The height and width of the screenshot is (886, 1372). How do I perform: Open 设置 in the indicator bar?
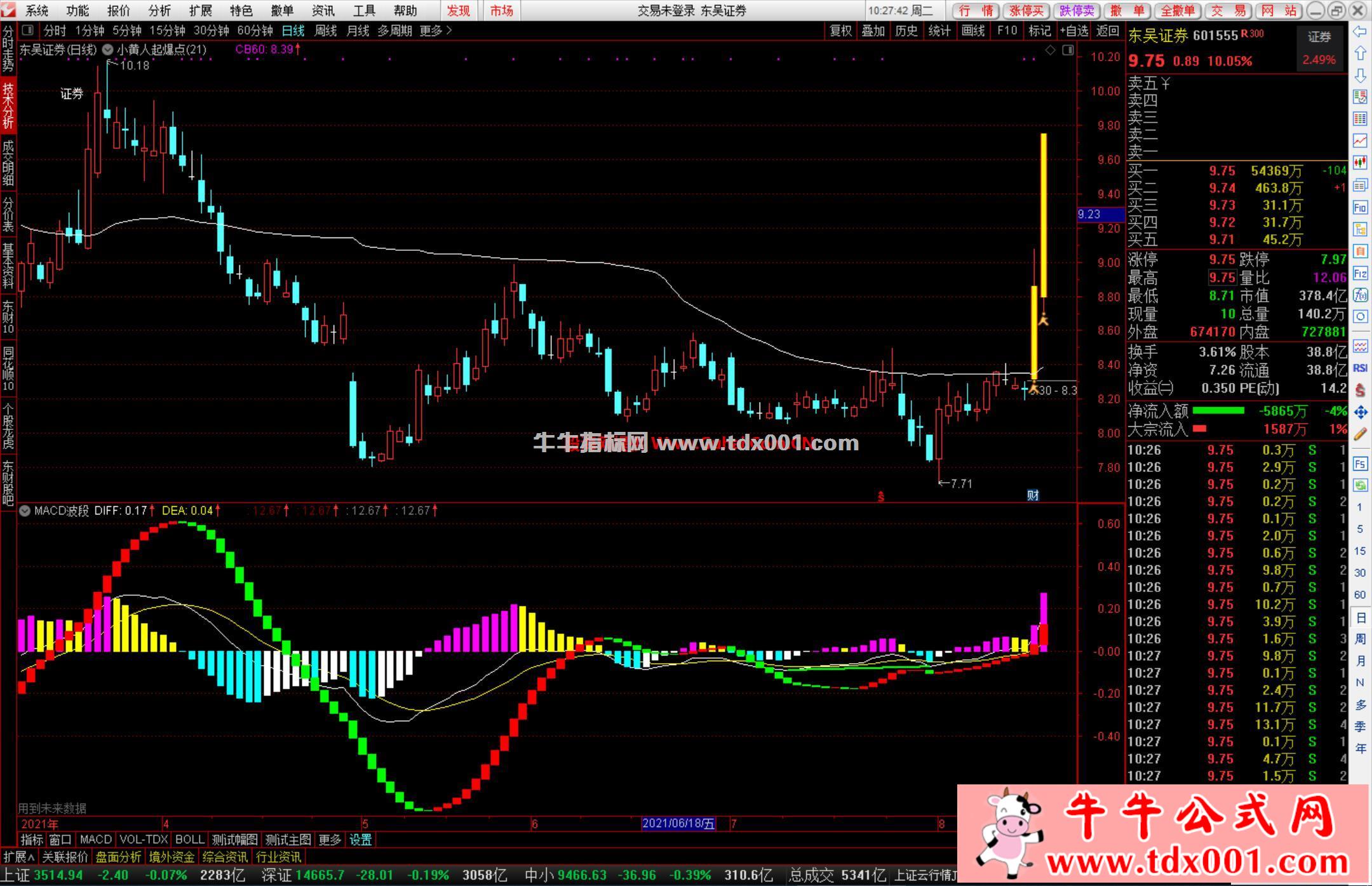(361, 840)
